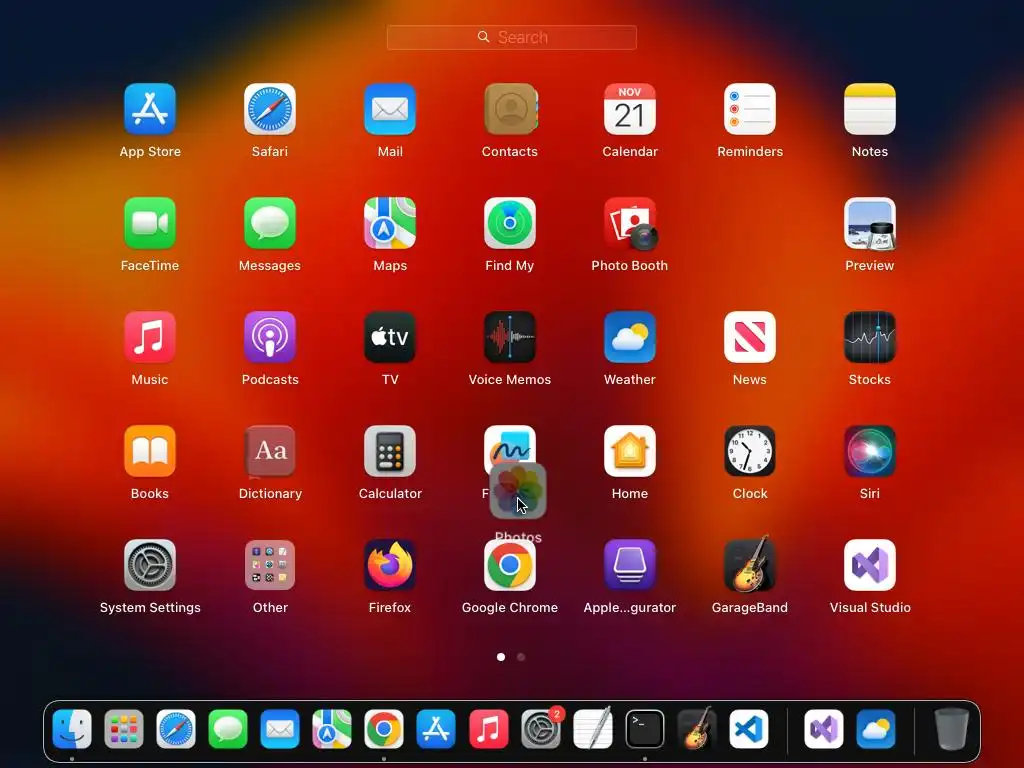Open Messages in the Launchpad grid

pos(270,223)
